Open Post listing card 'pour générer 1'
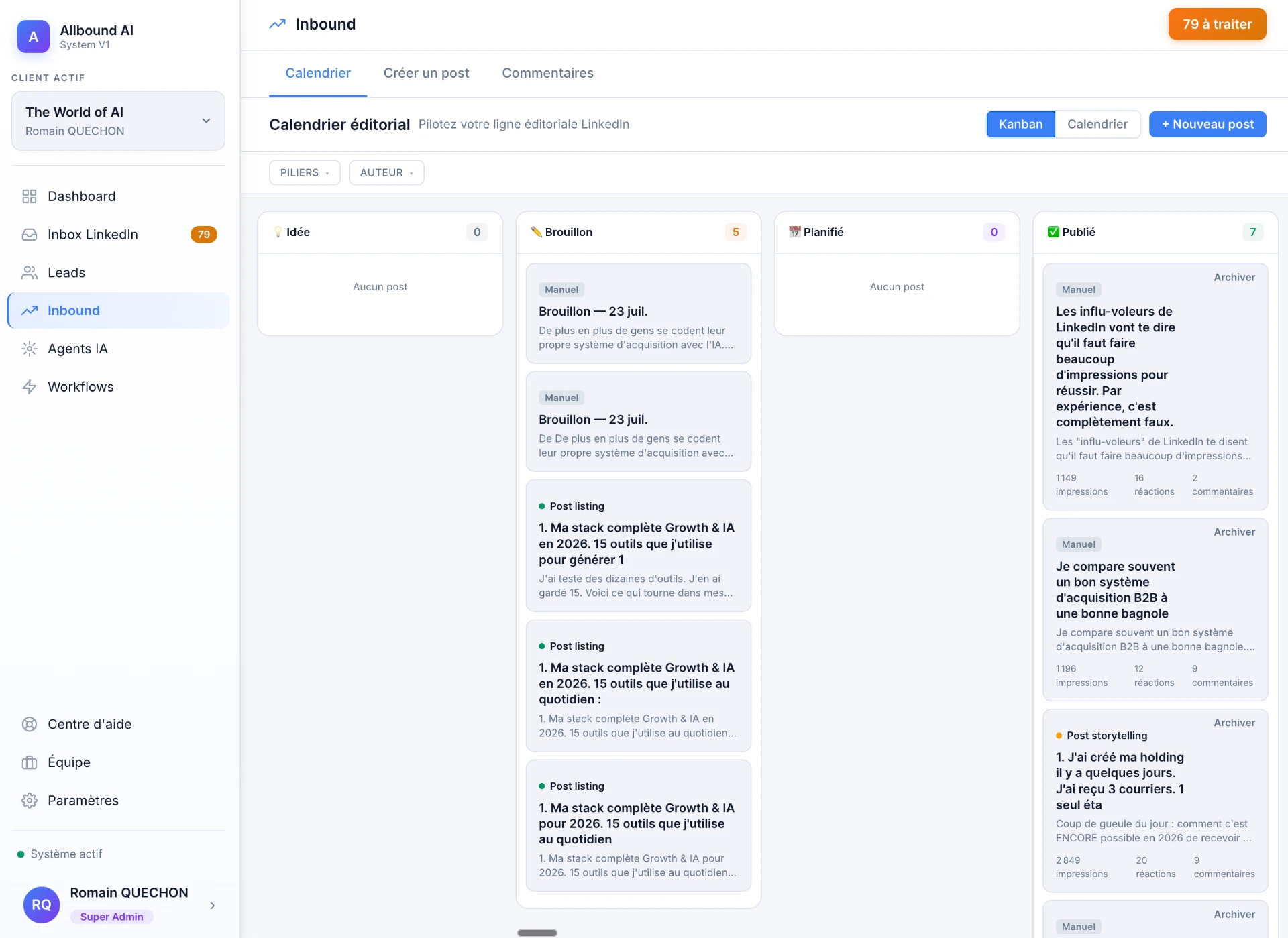 [638, 545]
